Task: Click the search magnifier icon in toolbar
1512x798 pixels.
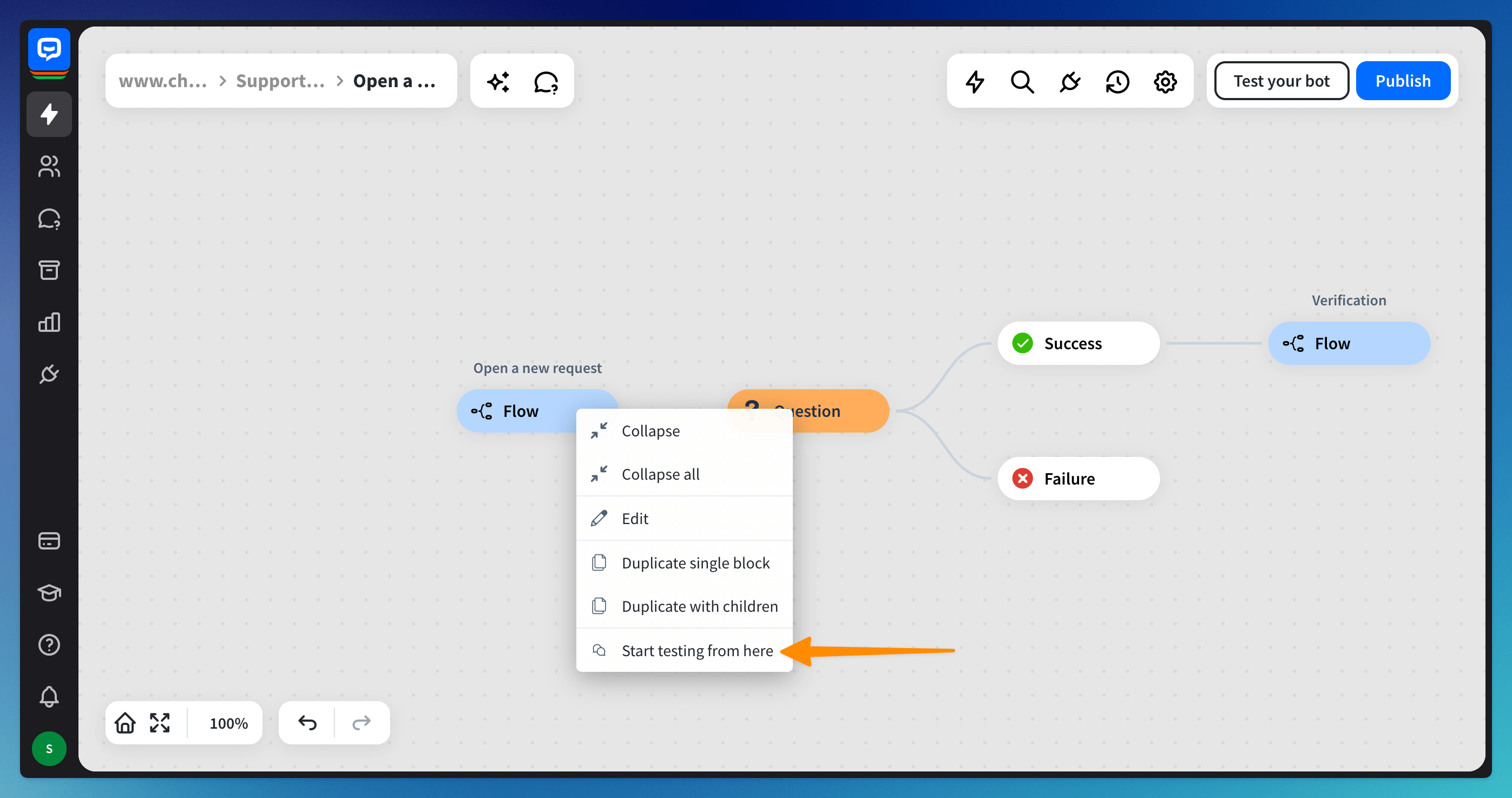Action: click(x=1022, y=81)
